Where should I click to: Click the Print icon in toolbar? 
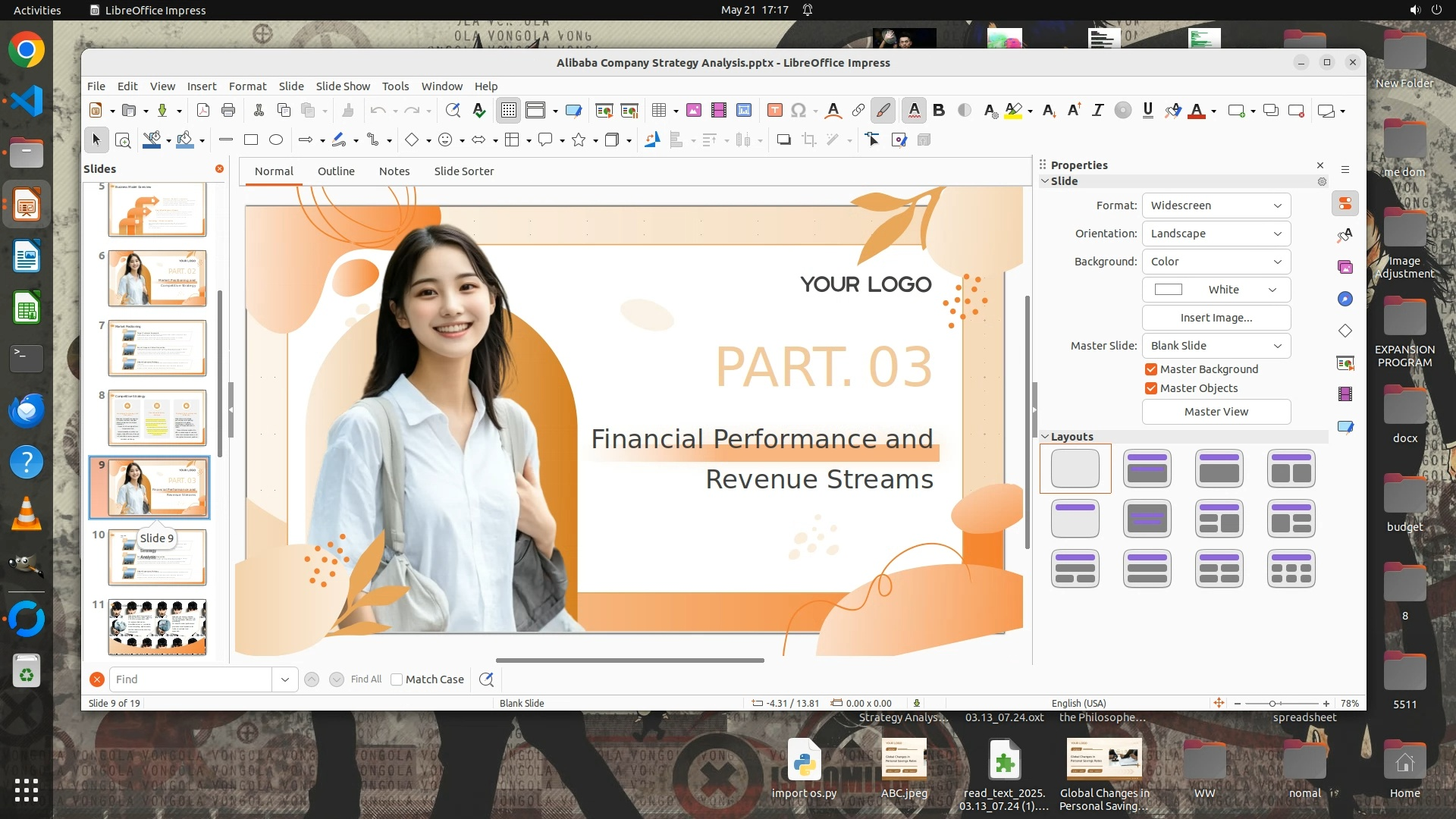(228, 111)
